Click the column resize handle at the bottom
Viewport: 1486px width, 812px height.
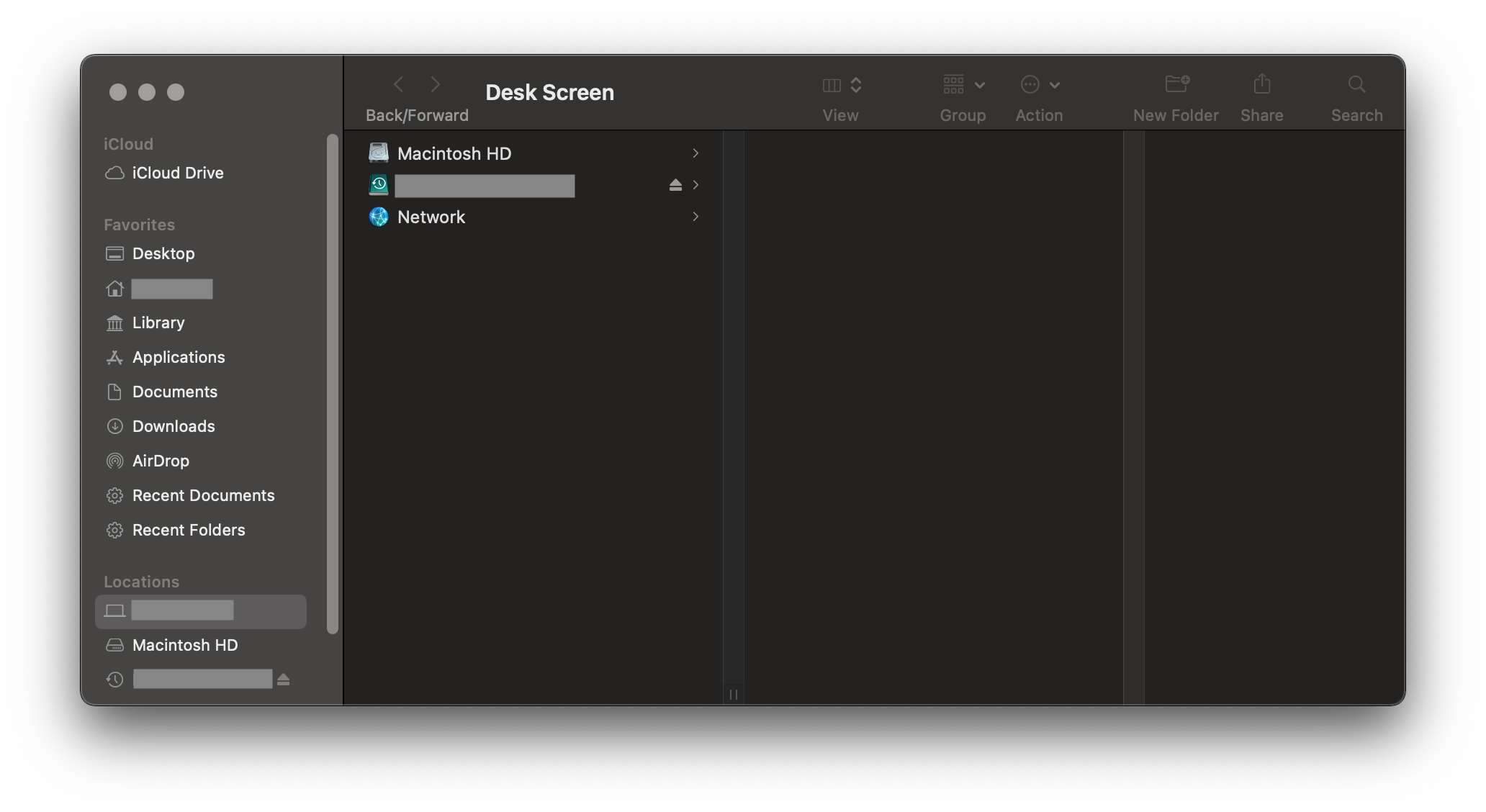click(734, 695)
